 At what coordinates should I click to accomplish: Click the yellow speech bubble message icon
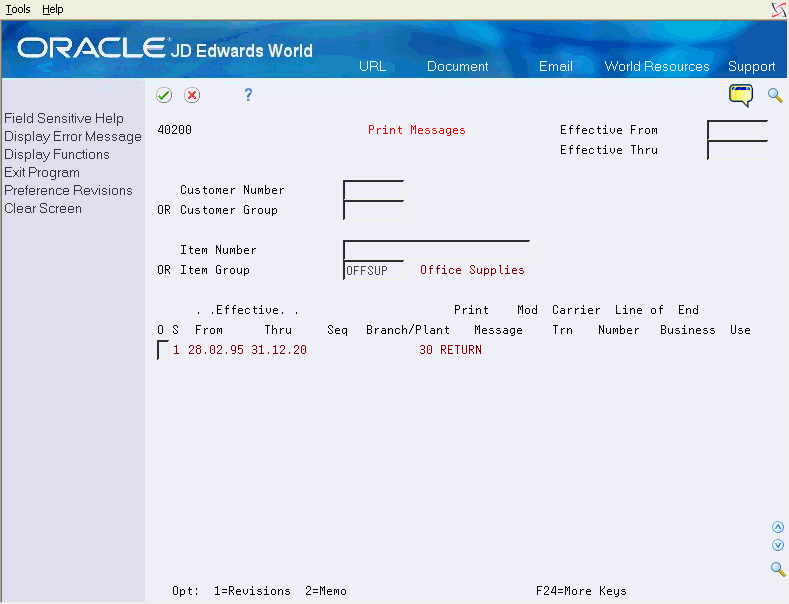(x=741, y=95)
